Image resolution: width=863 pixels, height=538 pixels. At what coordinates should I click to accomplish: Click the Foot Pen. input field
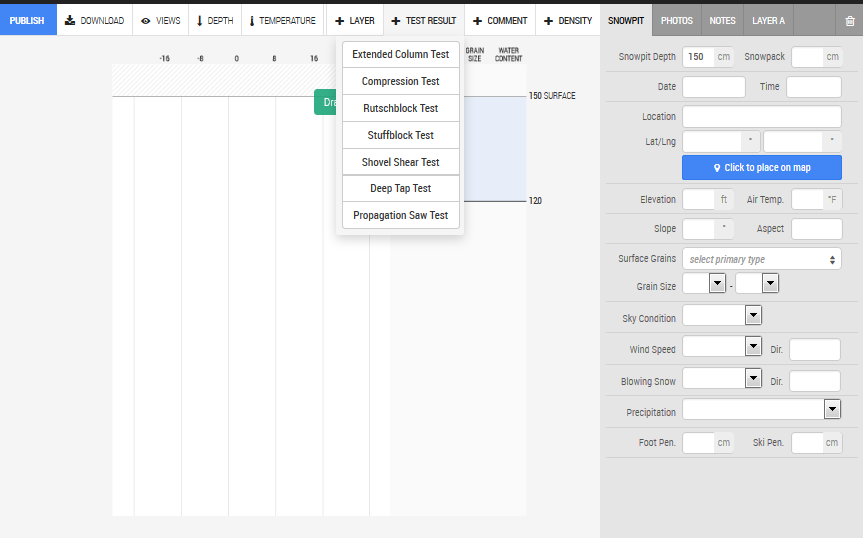pyautogui.click(x=698, y=442)
